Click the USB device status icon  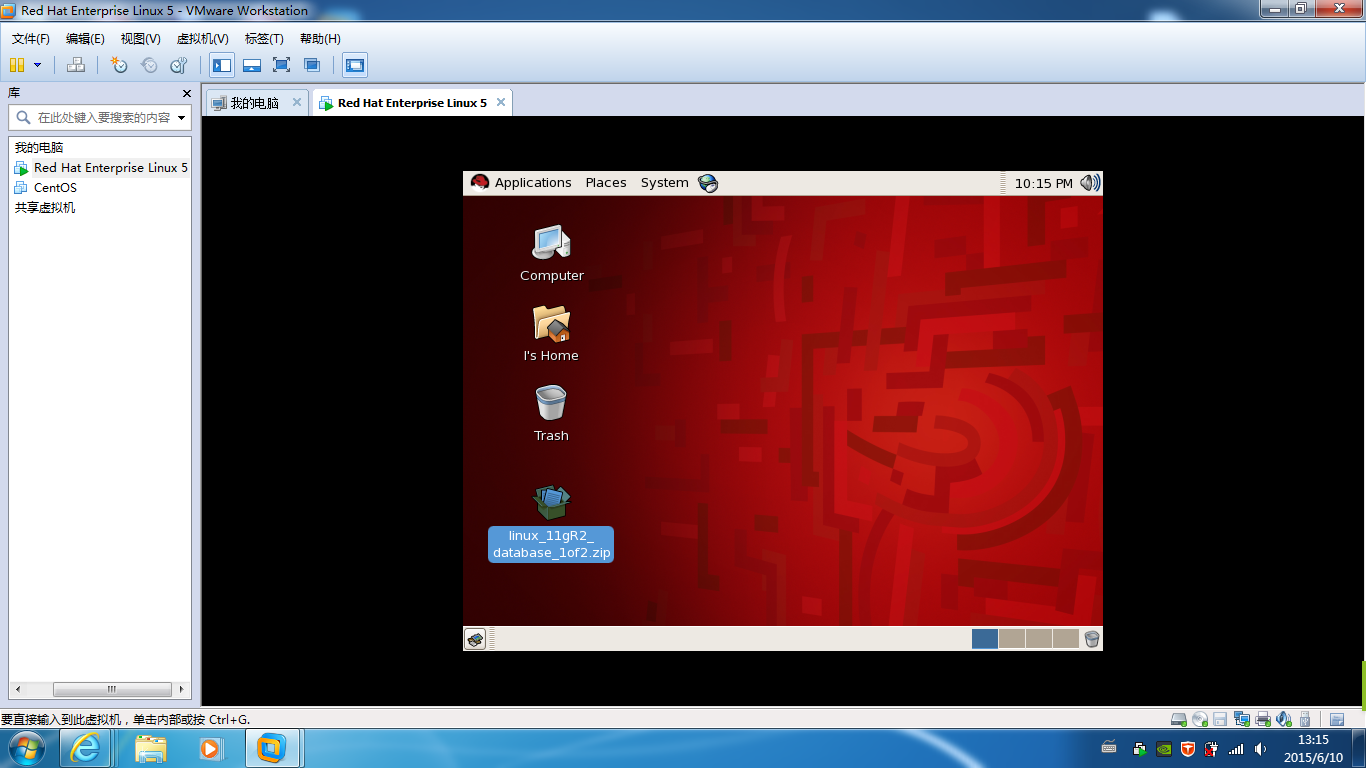tap(1305, 719)
